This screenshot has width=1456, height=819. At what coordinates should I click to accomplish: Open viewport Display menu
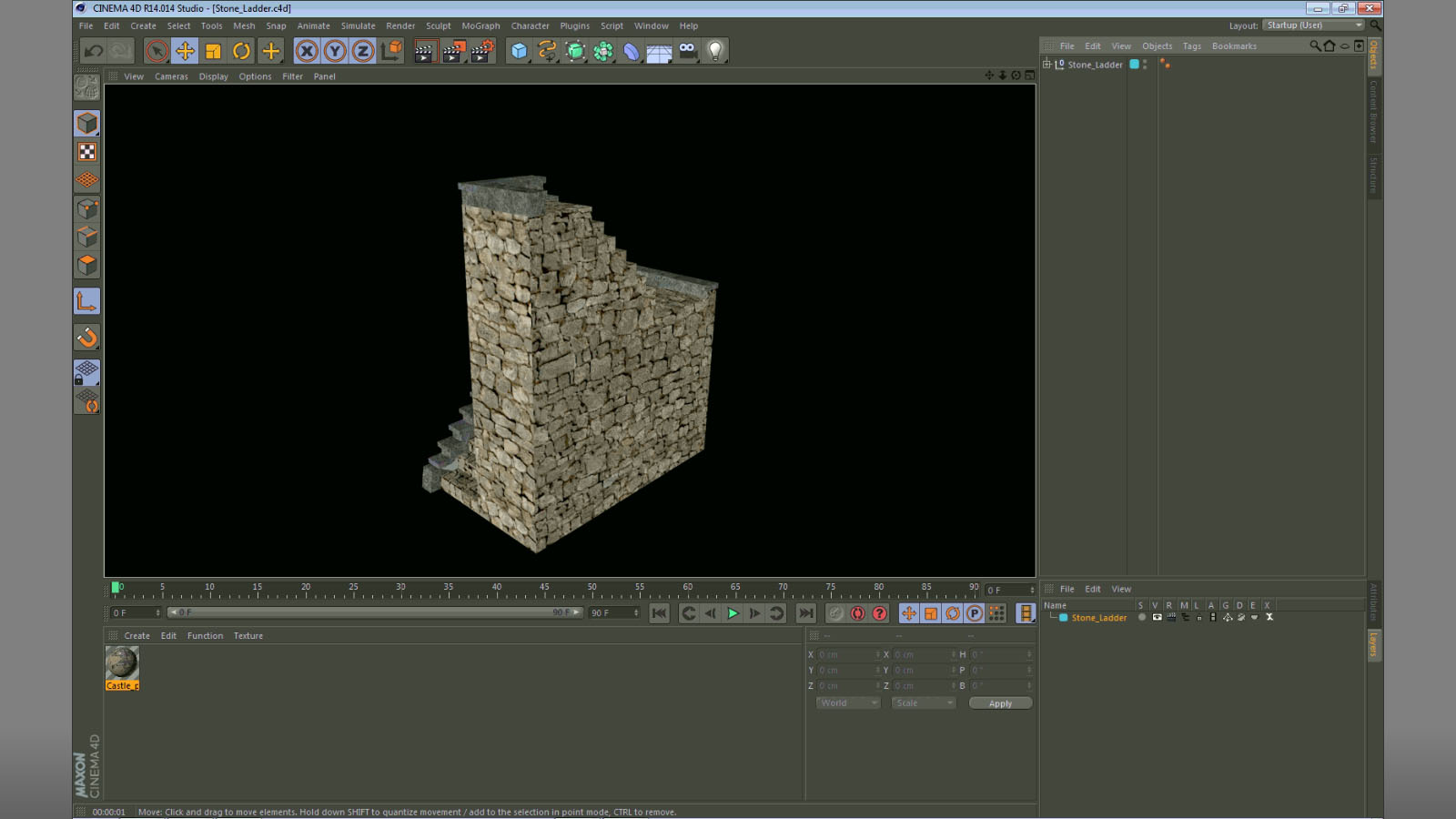pyautogui.click(x=214, y=76)
